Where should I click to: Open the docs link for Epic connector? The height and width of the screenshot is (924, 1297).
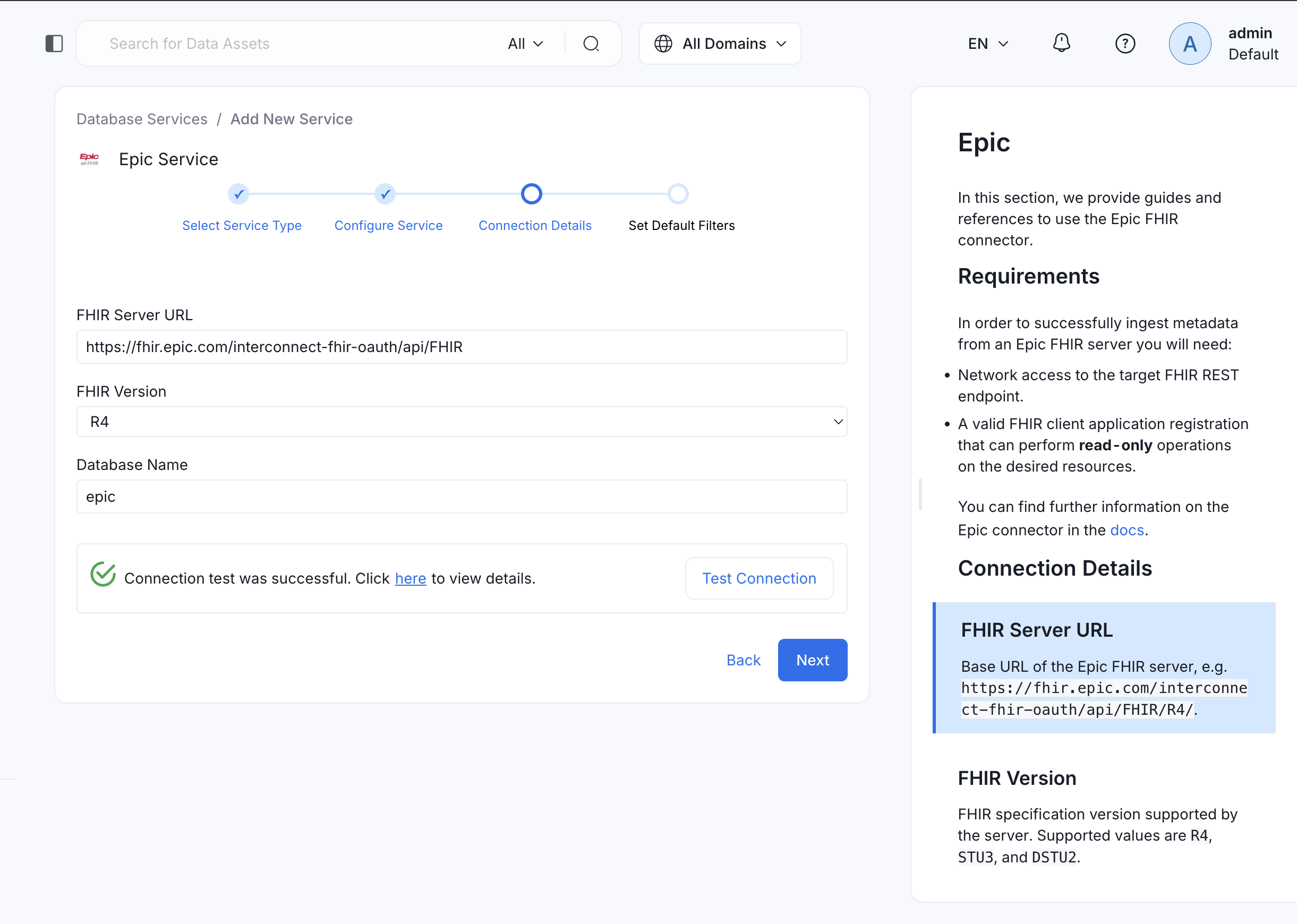(x=1127, y=530)
